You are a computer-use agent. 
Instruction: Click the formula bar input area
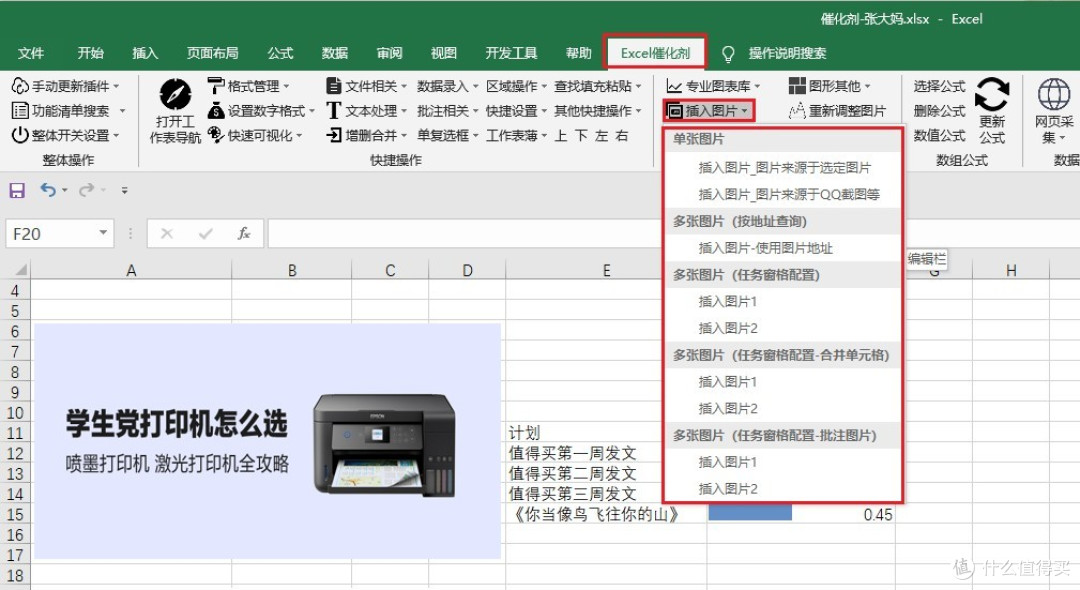point(450,232)
